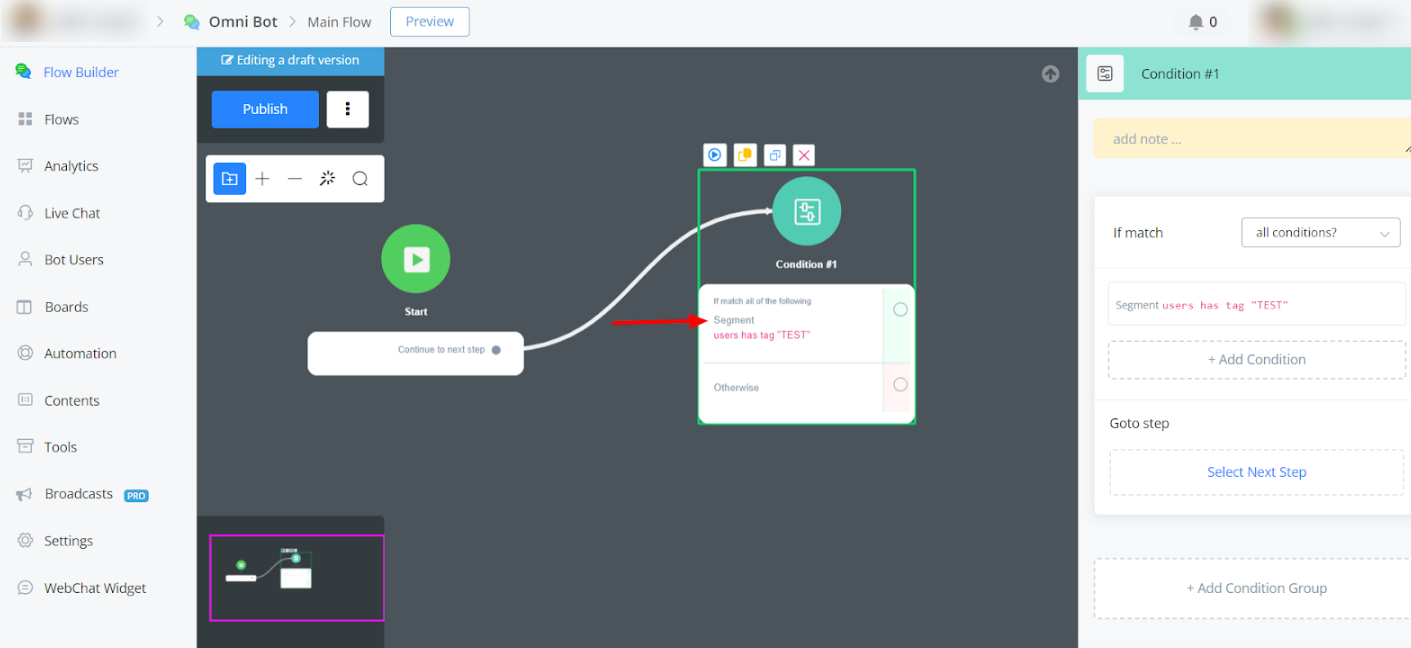The width and height of the screenshot is (1411, 648).
Task: Click the blue play icon above Condition #1
Action: (x=714, y=155)
